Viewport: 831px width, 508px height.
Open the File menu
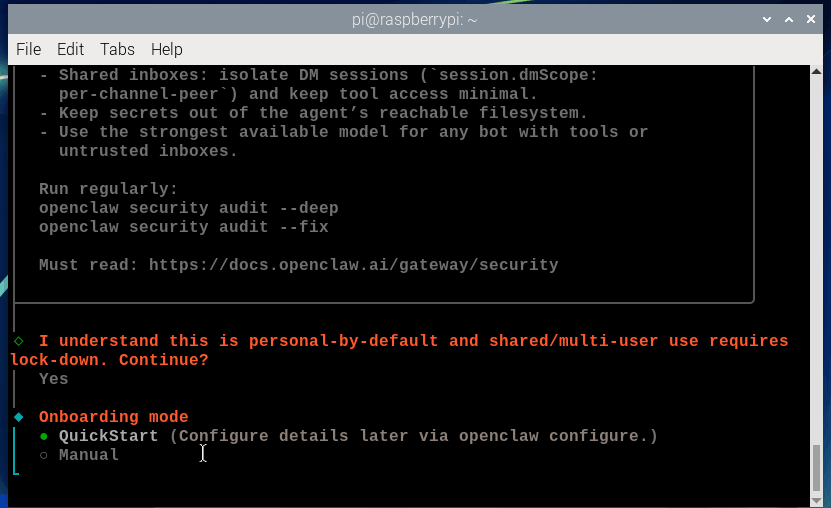click(x=29, y=49)
